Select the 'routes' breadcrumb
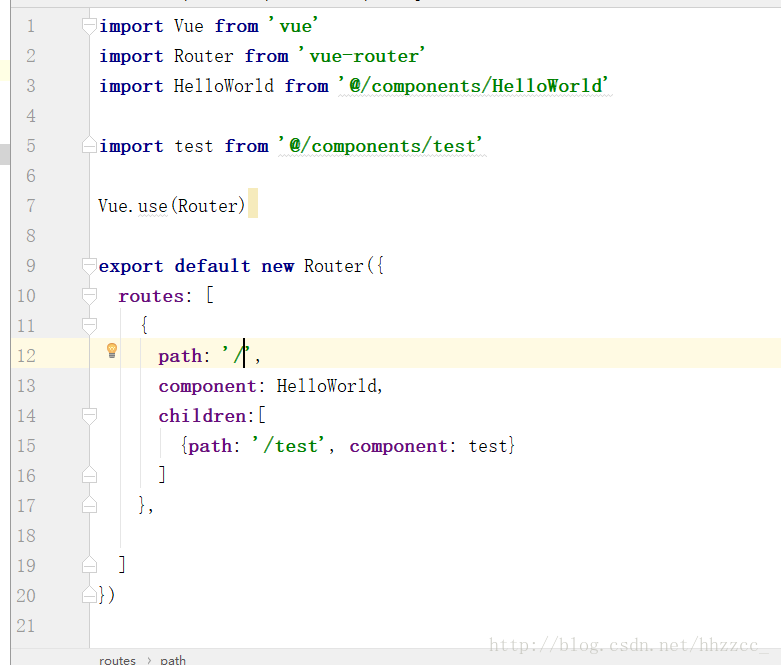 point(118,660)
